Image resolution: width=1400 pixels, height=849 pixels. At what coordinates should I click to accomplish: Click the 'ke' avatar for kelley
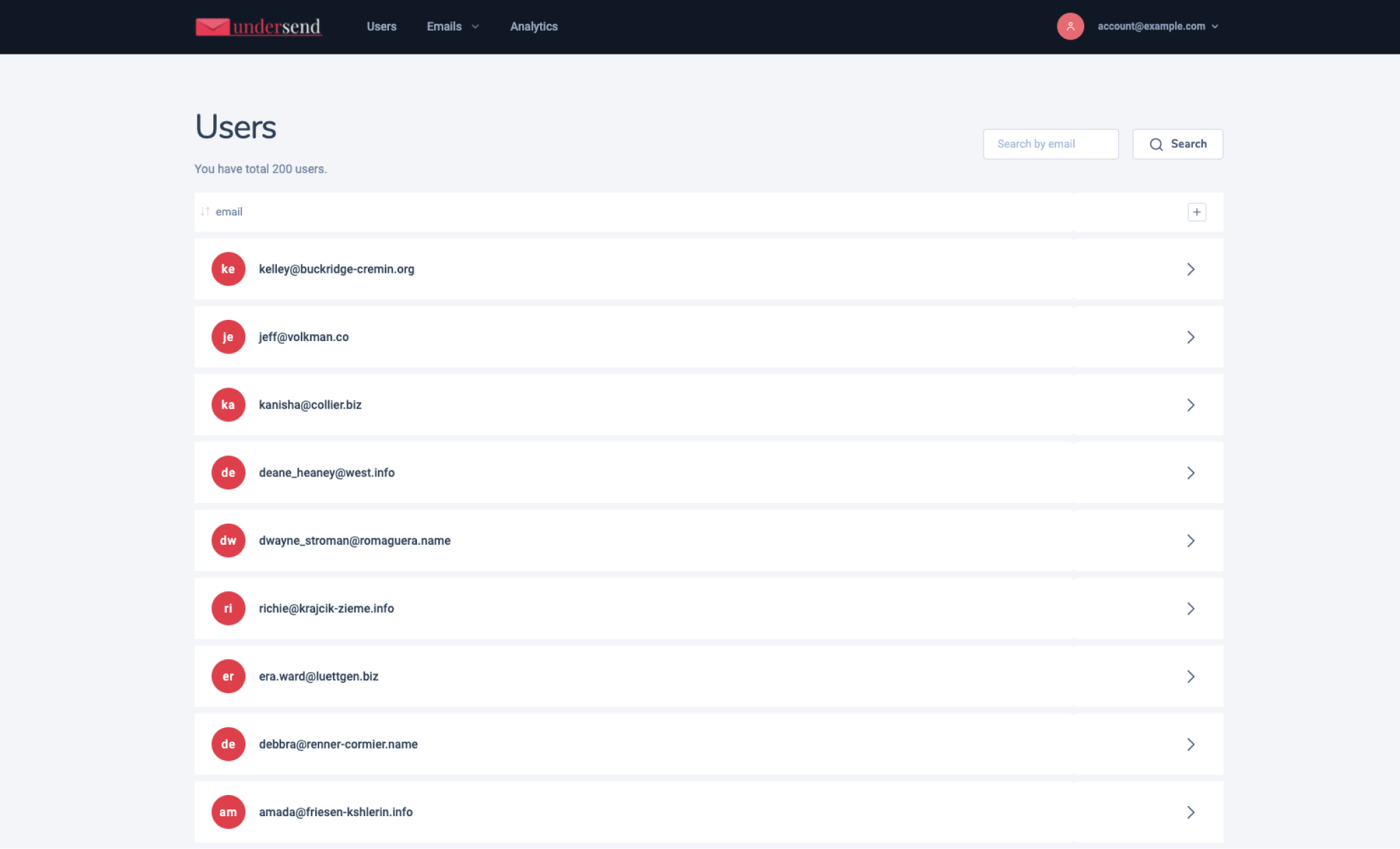228,269
